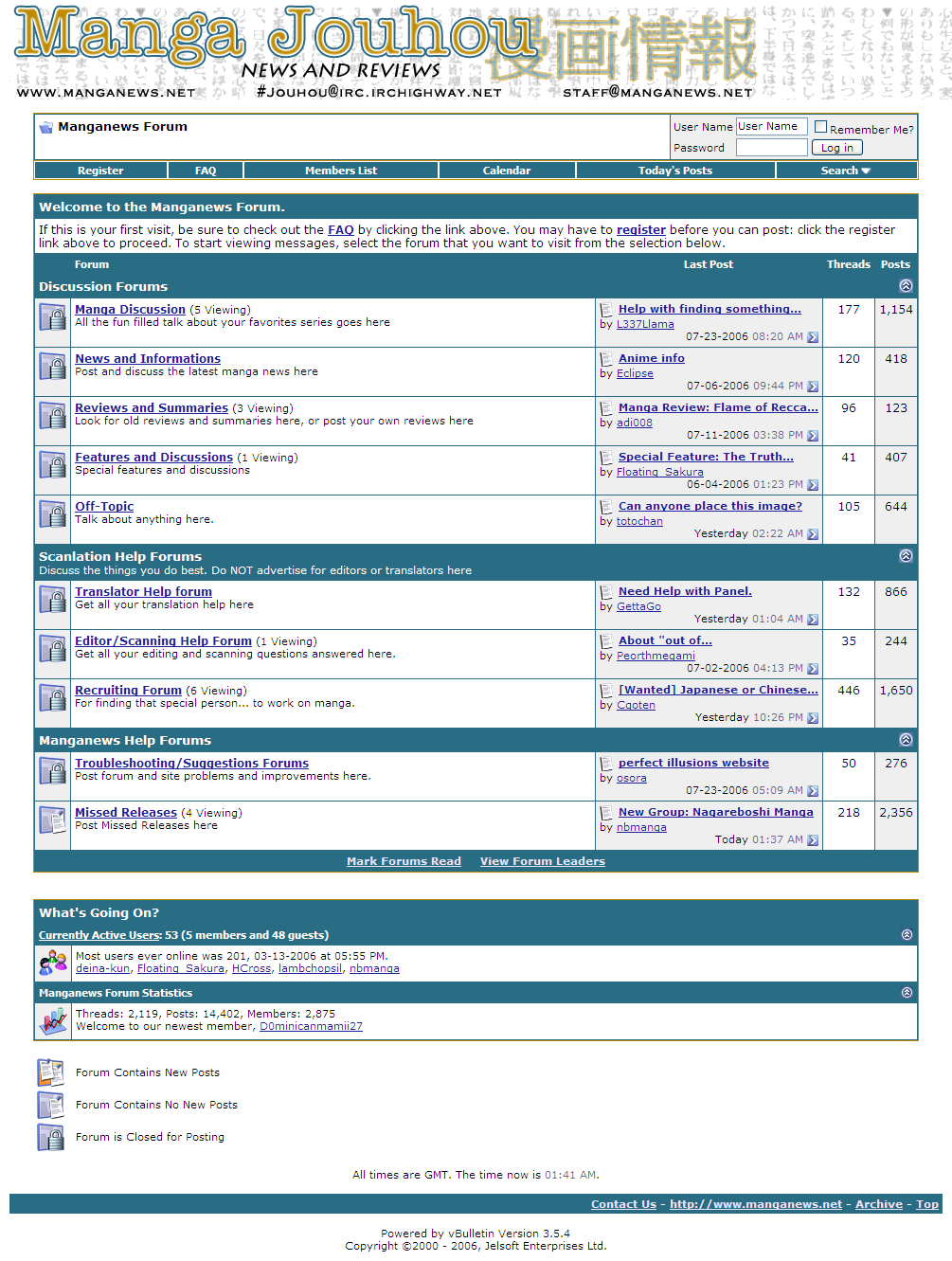Focus the User Name input field
This screenshot has width=952, height=1261.
pyautogui.click(x=772, y=126)
